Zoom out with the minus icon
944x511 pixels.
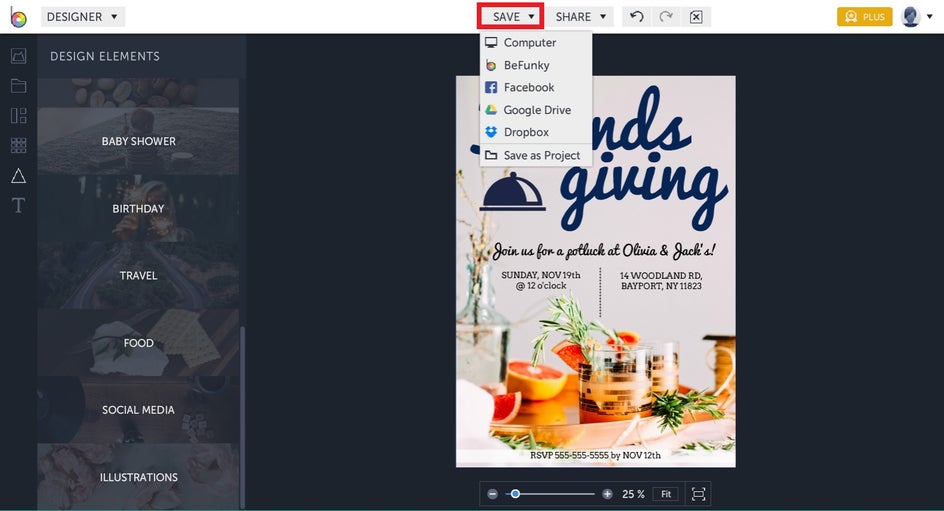(492, 494)
